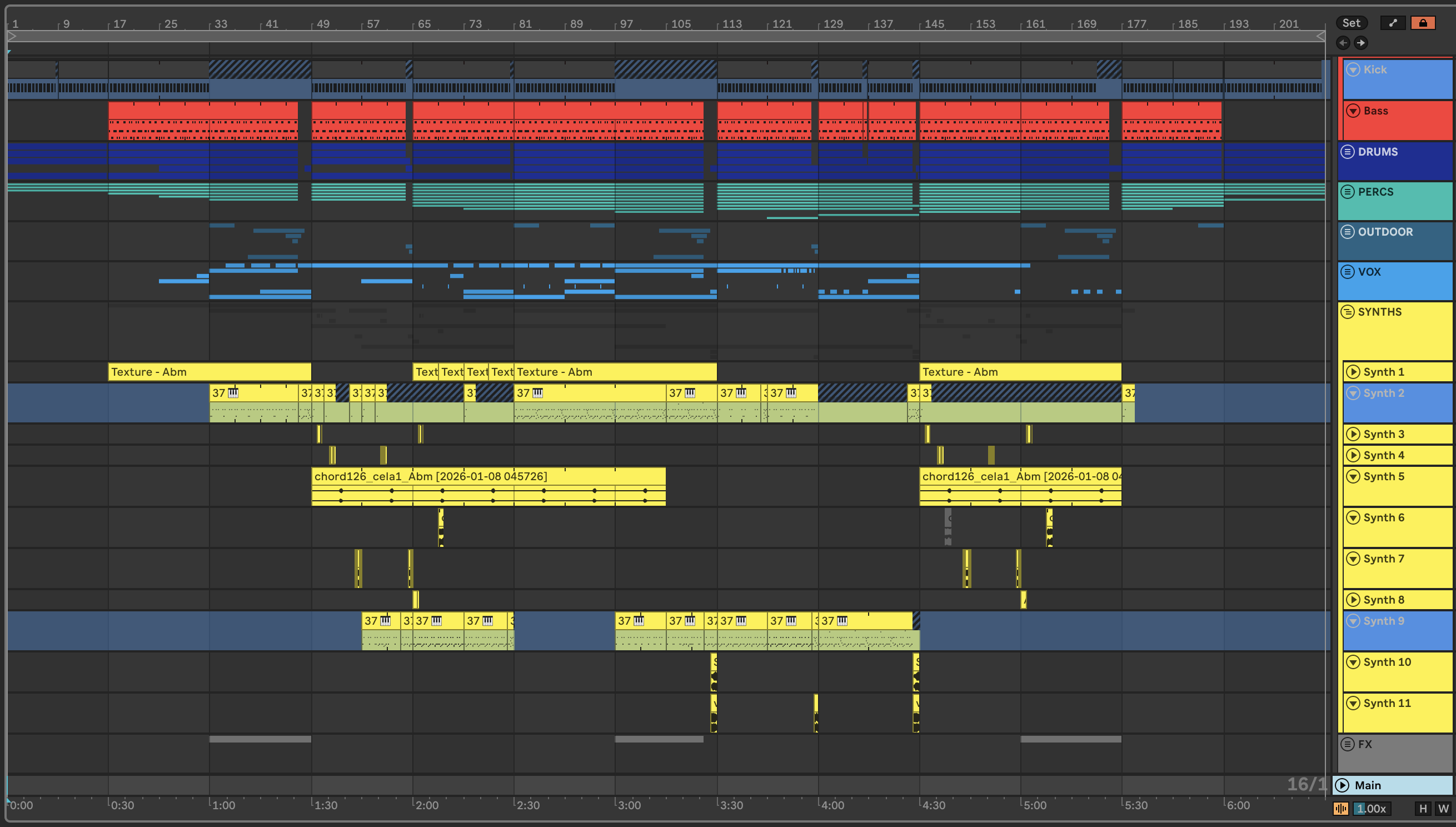Toggle the waveform display button near 1.00x
1456x827 pixels.
pos(1341,808)
